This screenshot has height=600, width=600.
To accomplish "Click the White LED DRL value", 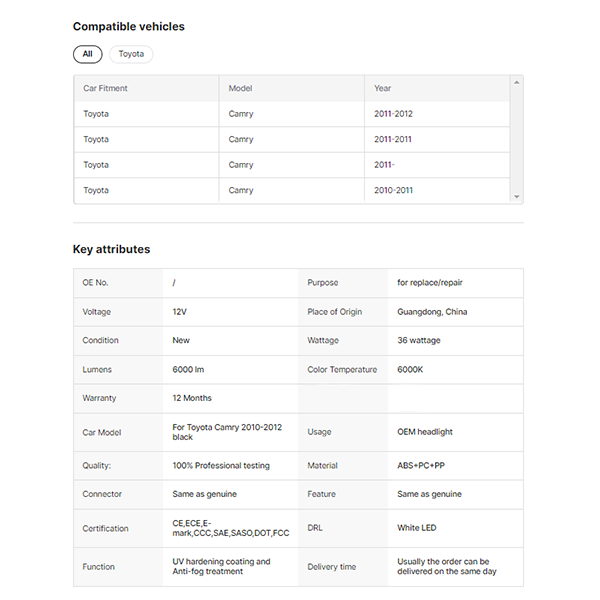I will pyautogui.click(x=417, y=528).
